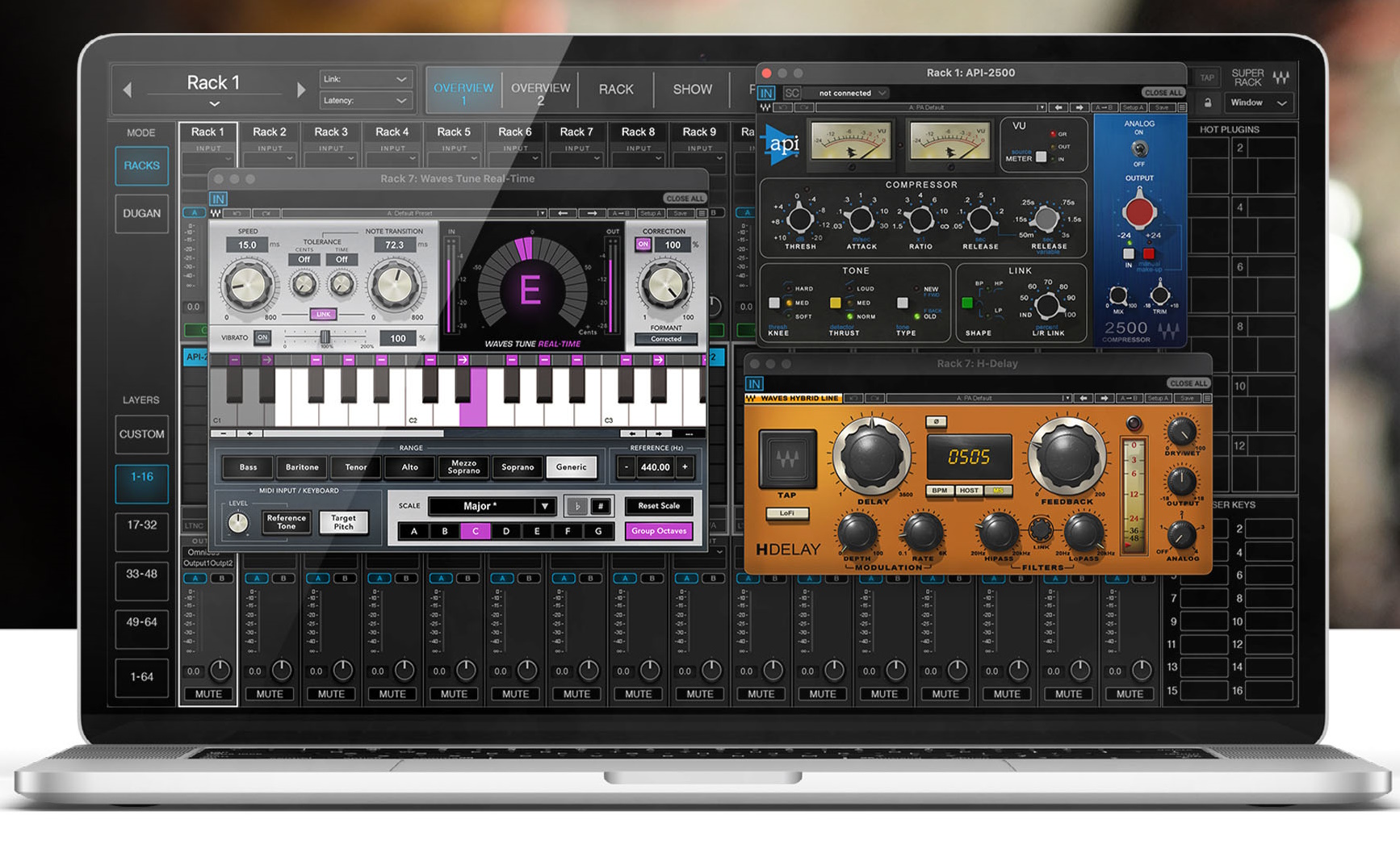Toggle the SC sidechain button in API-2500
Image resolution: width=1400 pixels, height=849 pixels.
[x=792, y=93]
